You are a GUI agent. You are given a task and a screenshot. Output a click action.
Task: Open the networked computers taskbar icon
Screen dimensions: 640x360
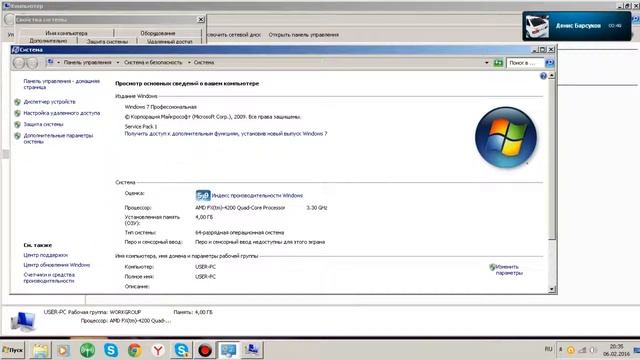coord(252,350)
